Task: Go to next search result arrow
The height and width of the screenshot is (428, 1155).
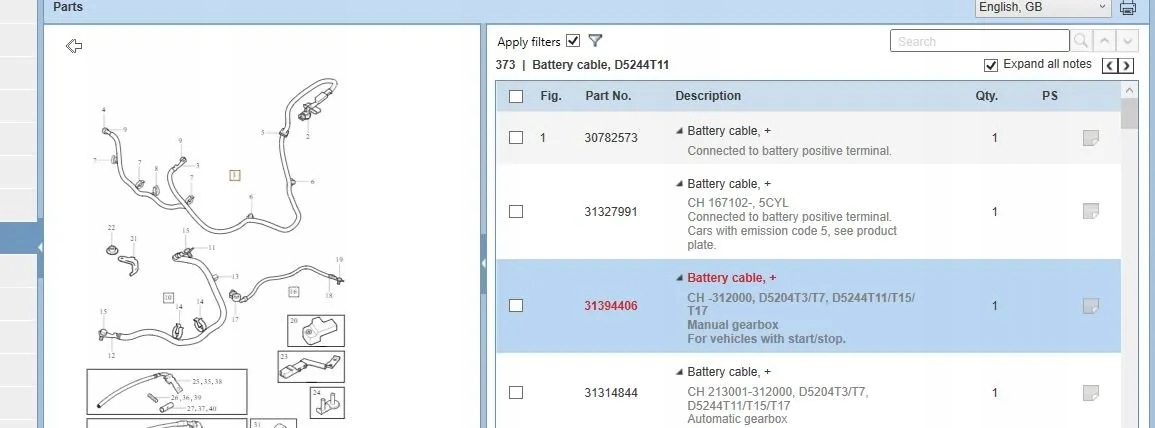Action: [x=1127, y=41]
